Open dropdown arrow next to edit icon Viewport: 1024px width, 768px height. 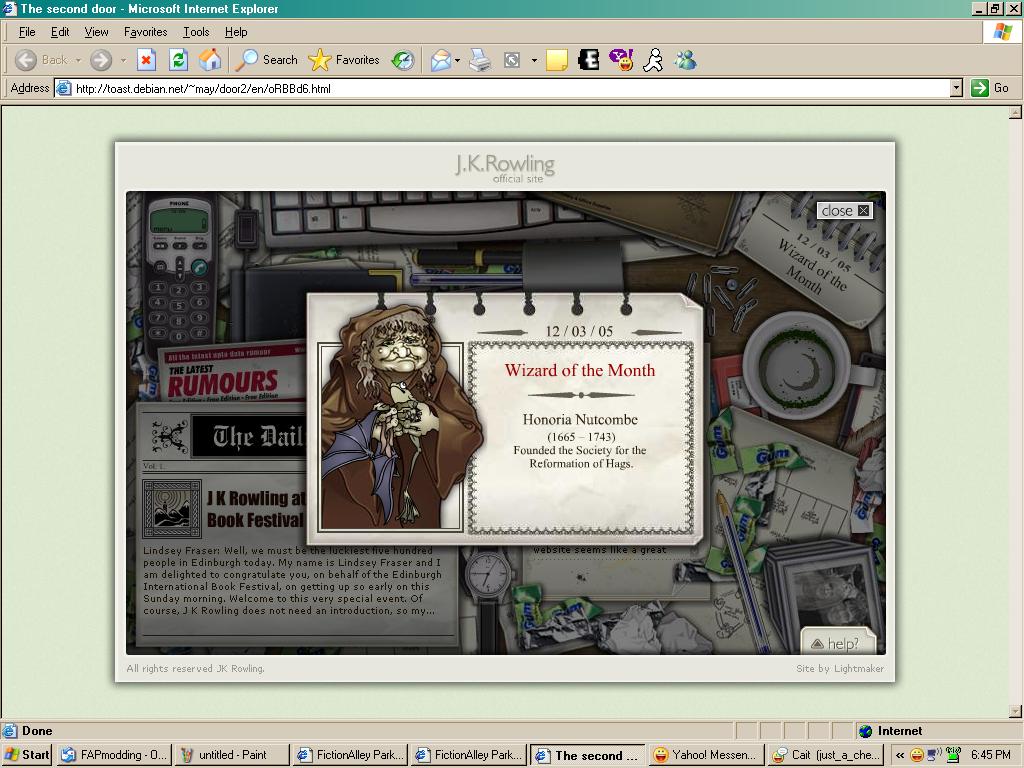coord(534,61)
